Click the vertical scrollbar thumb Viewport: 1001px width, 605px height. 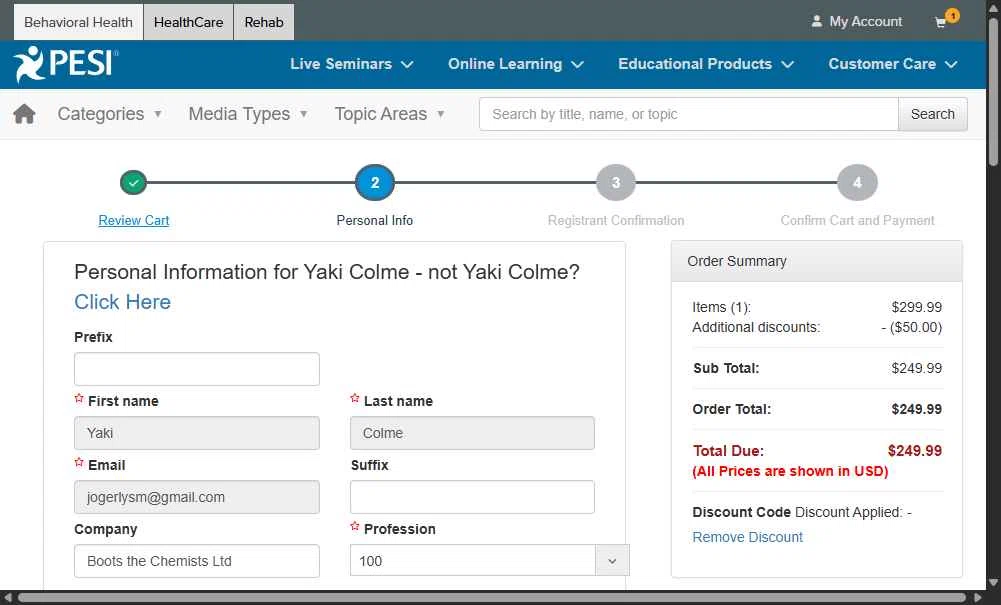[x=993, y=93]
